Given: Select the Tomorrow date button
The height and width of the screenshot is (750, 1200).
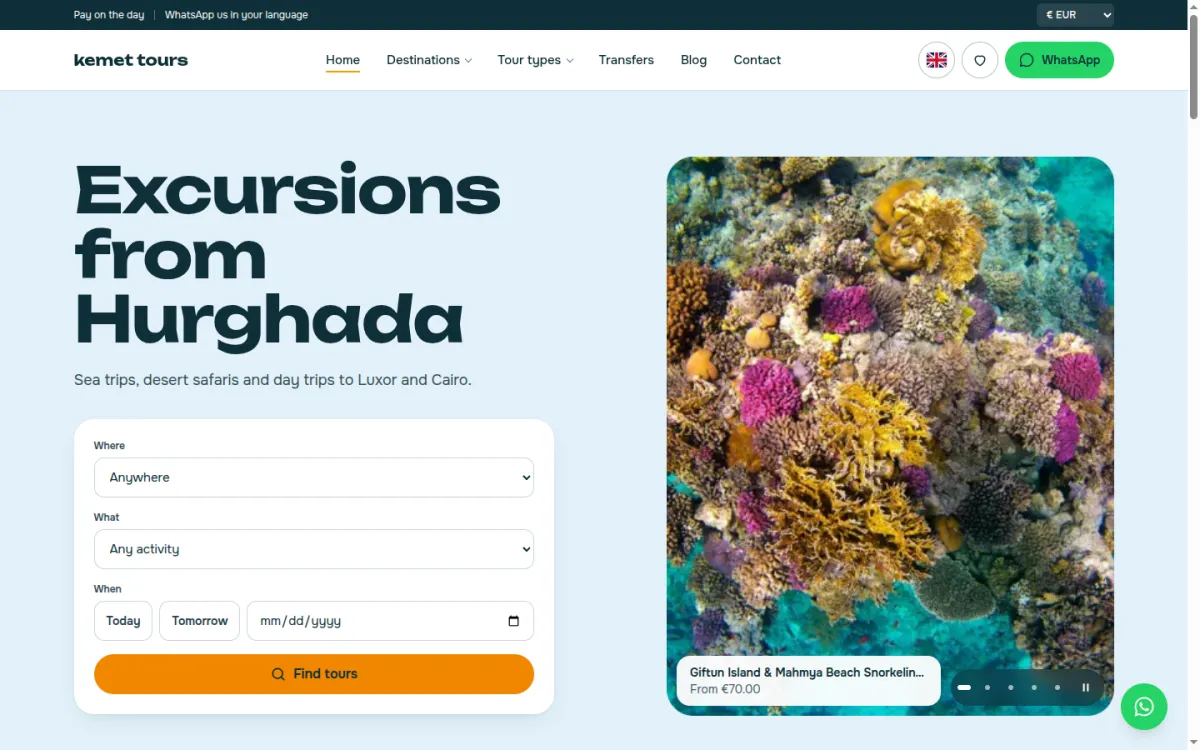Looking at the screenshot, I should coord(200,621).
